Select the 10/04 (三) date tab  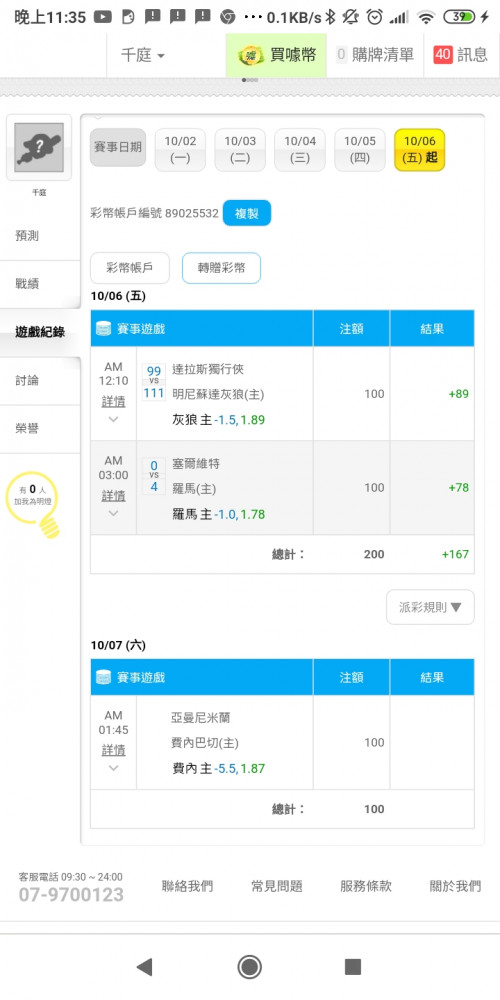(300, 150)
